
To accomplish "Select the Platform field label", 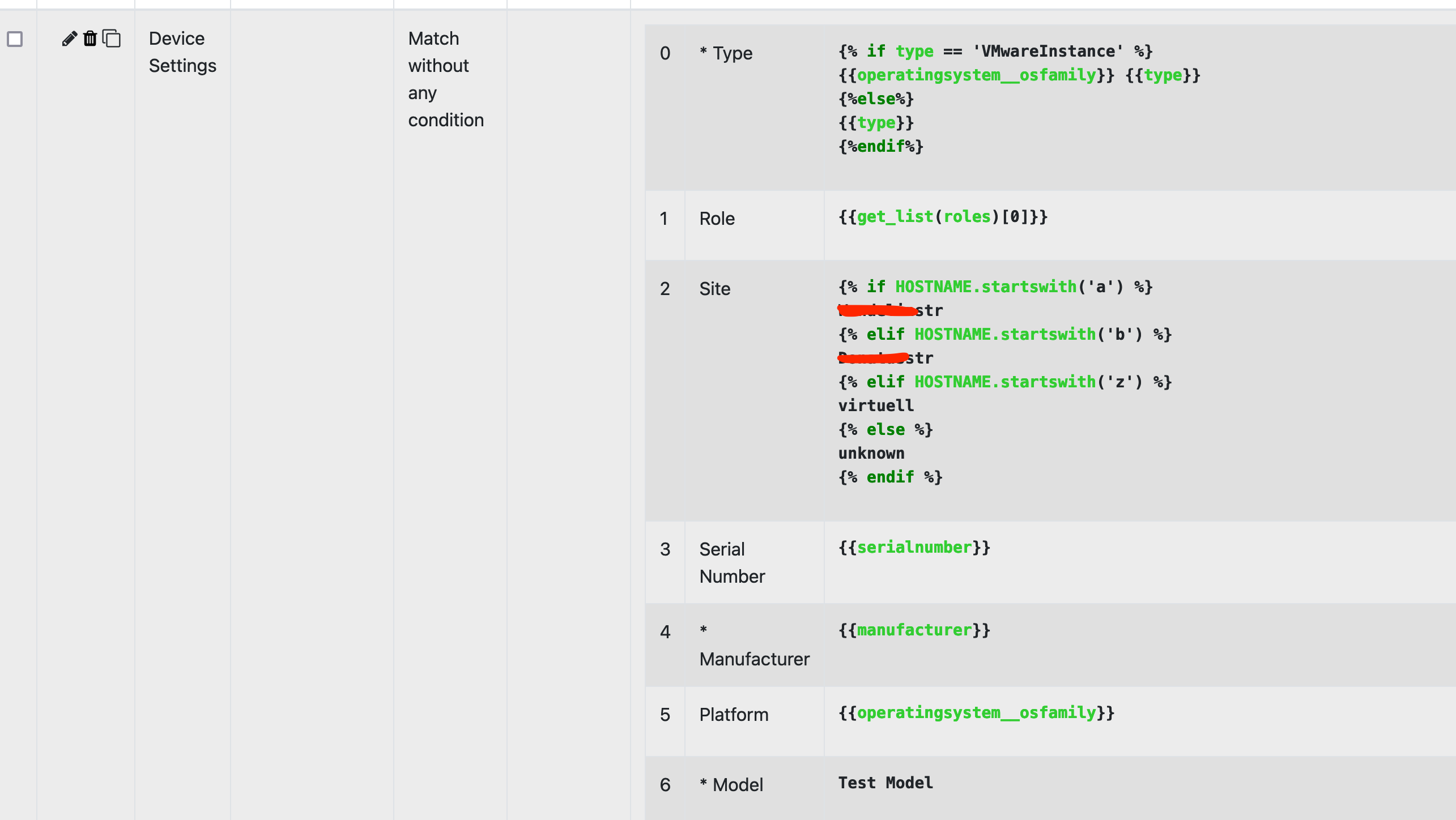I will 734,715.
